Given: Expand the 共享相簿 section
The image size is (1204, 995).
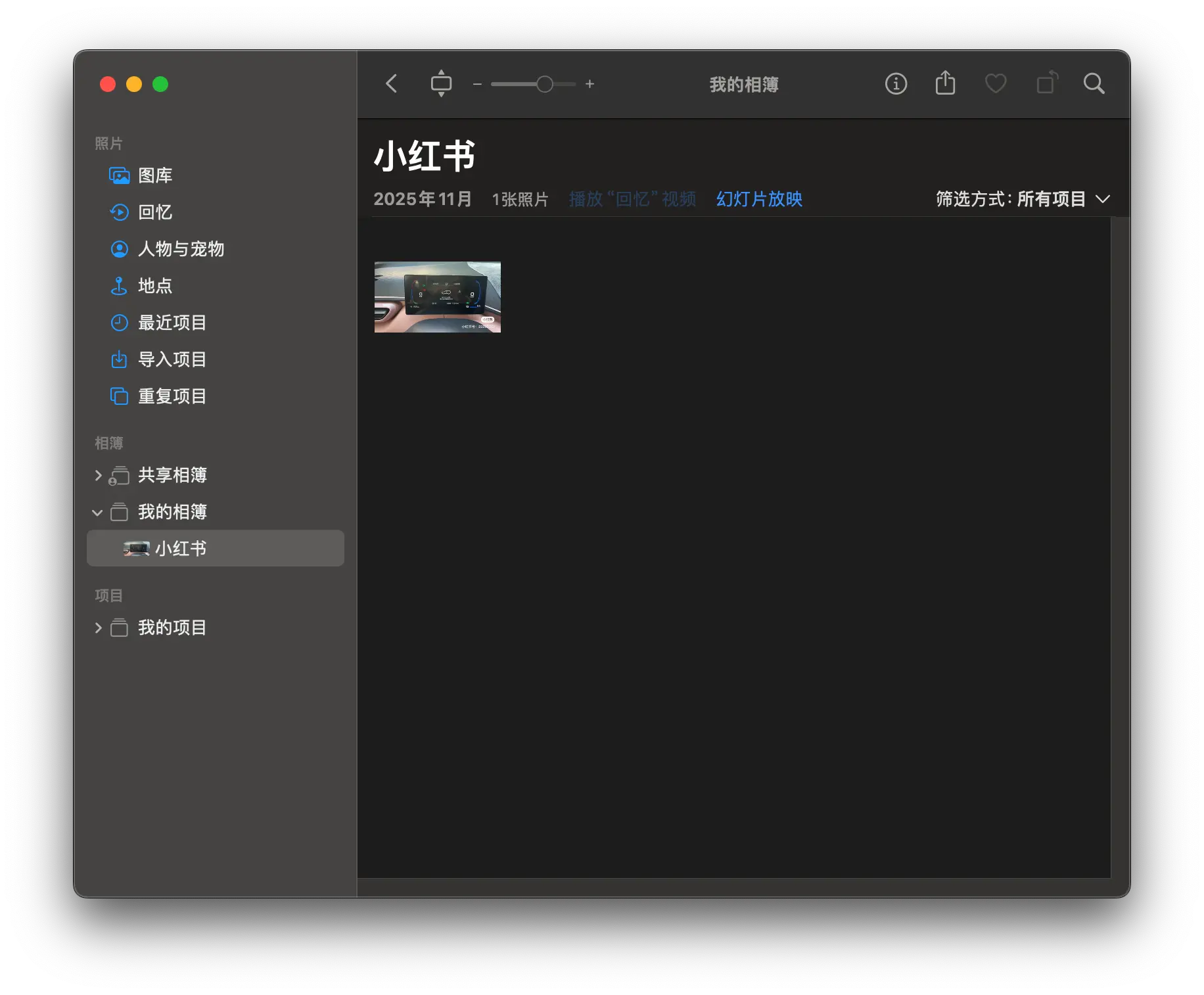Looking at the screenshot, I should 97,475.
